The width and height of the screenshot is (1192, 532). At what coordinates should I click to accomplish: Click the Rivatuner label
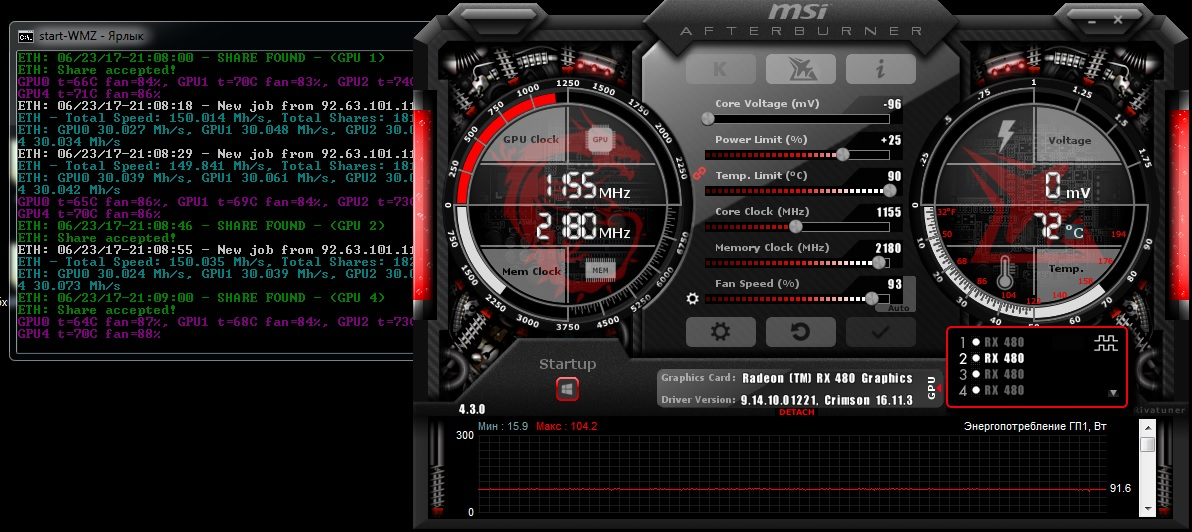click(x=1159, y=410)
